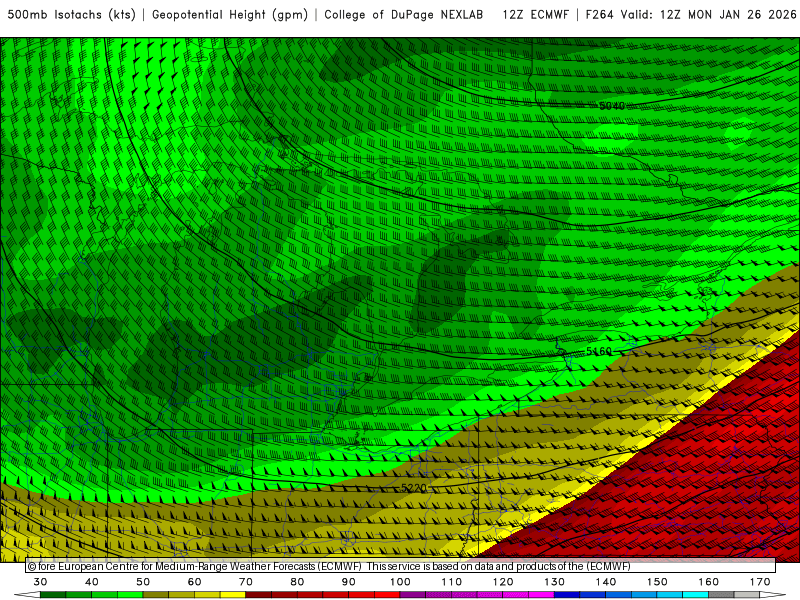
Task: Click the legend value 140
Action: (x=606, y=582)
